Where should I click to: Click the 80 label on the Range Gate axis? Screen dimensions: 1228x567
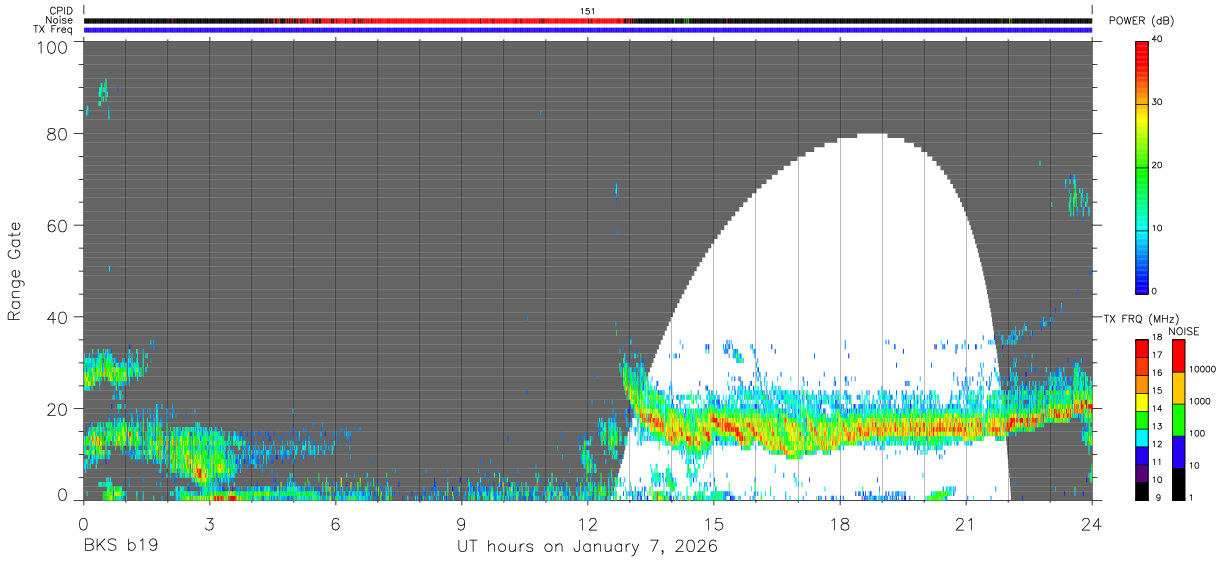tap(58, 134)
